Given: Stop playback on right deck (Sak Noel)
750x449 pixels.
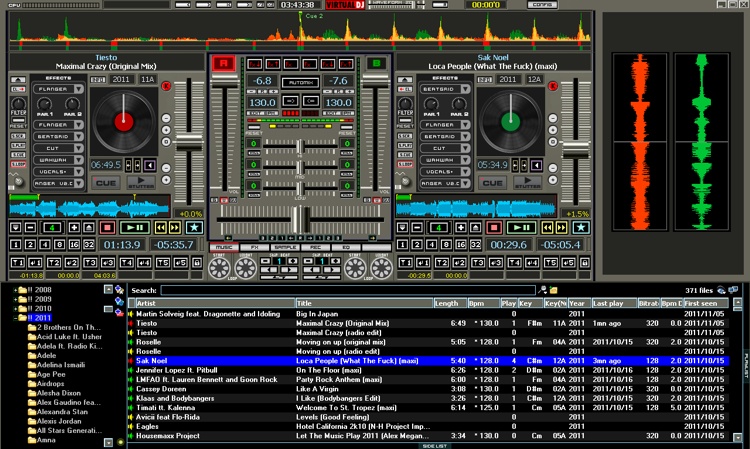Looking at the screenshot, I should (x=493, y=228).
